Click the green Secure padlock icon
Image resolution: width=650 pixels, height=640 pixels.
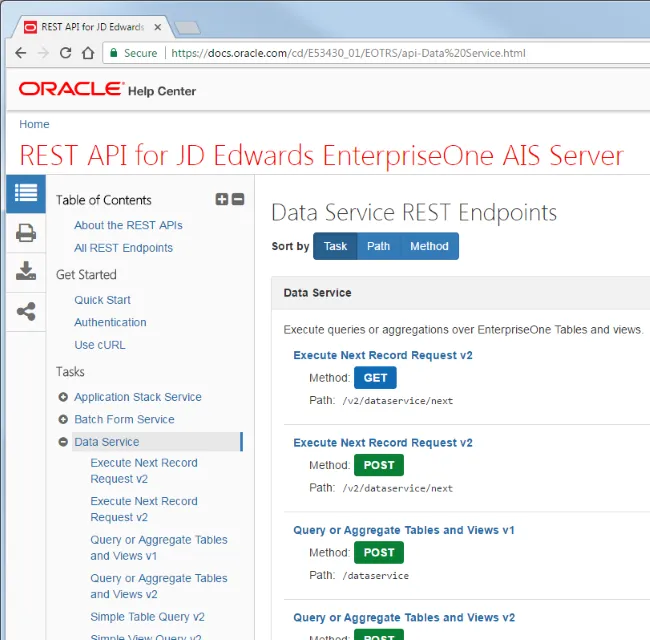coord(114,53)
